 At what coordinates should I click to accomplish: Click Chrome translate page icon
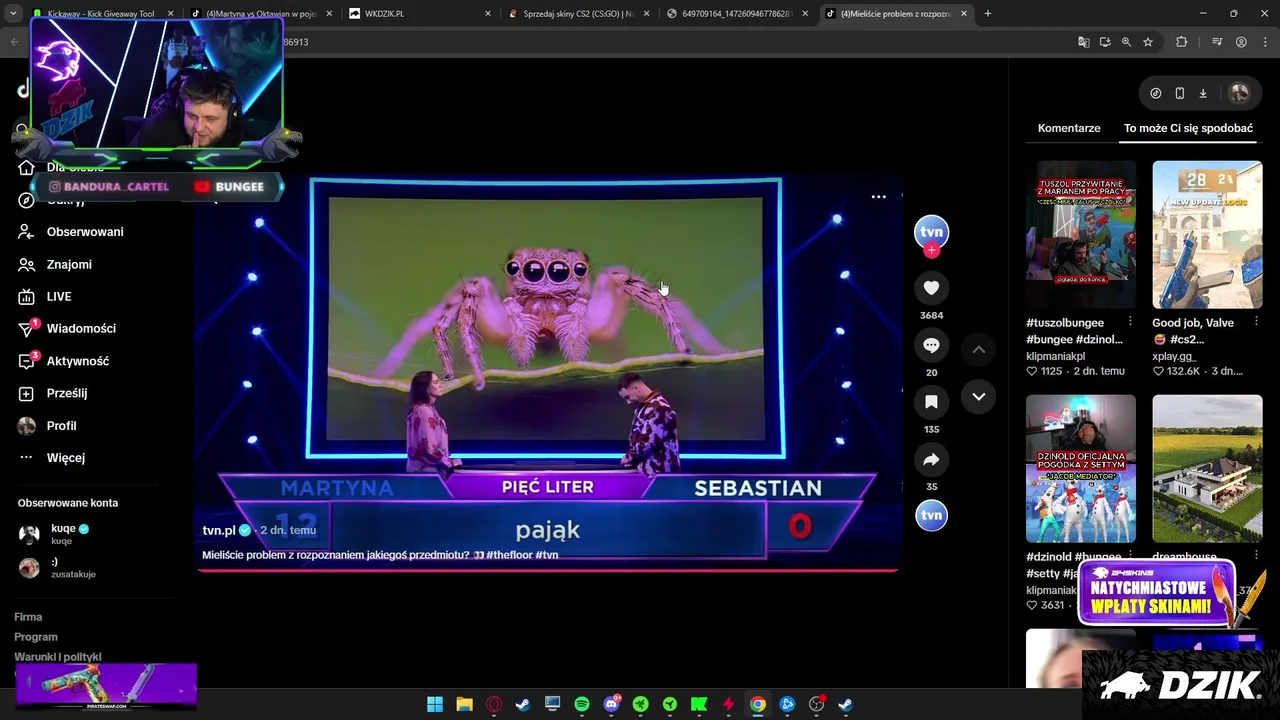[x=1083, y=42]
